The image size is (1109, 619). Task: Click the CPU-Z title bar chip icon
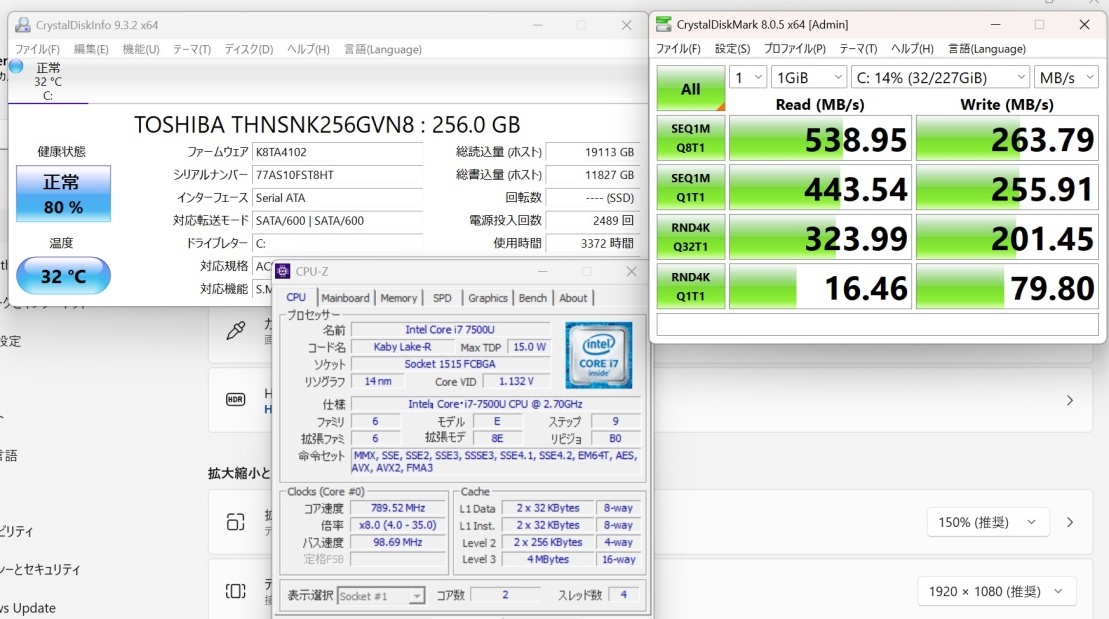coord(283,272)
